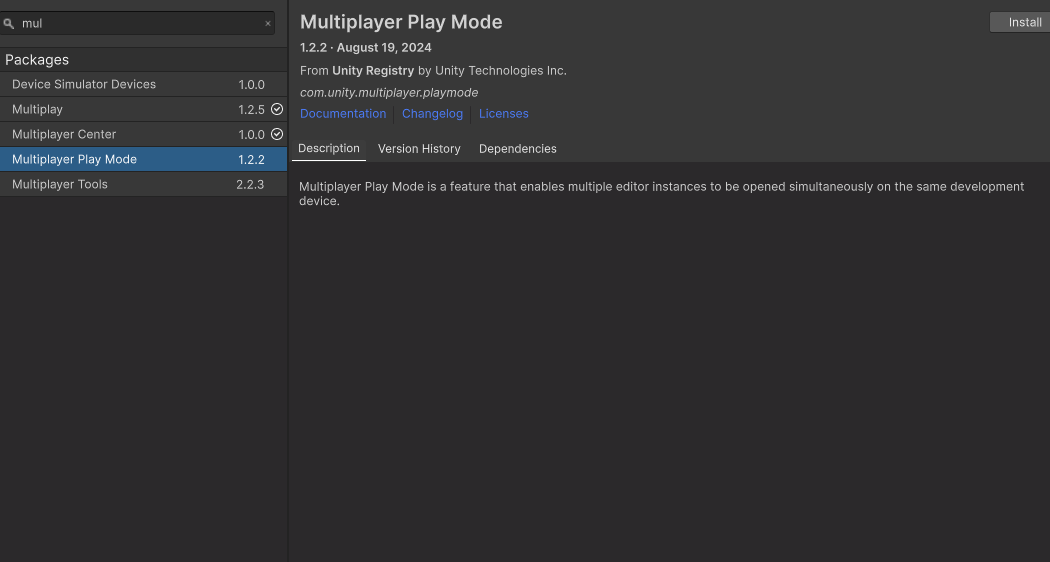The height and width of the screenshot is (562, 1050).
Task: Switch to the Version History tab
Action: (419, 149)
